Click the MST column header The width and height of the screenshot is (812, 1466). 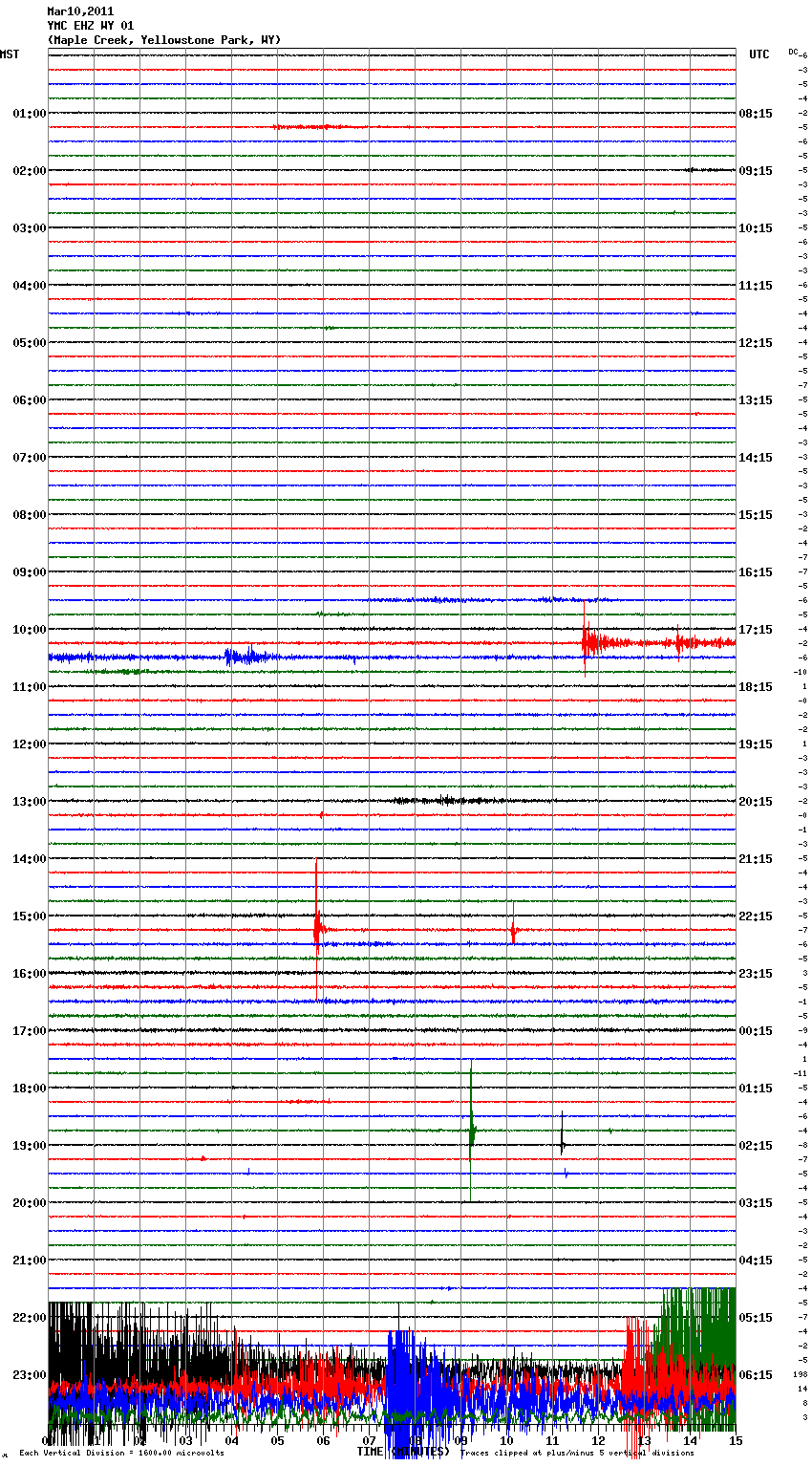coord(10,54)
